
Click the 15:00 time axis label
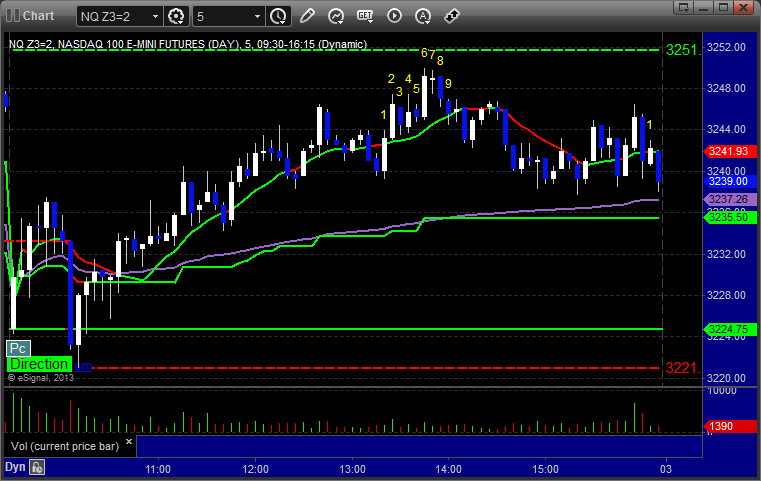click(x=546, y=469)
